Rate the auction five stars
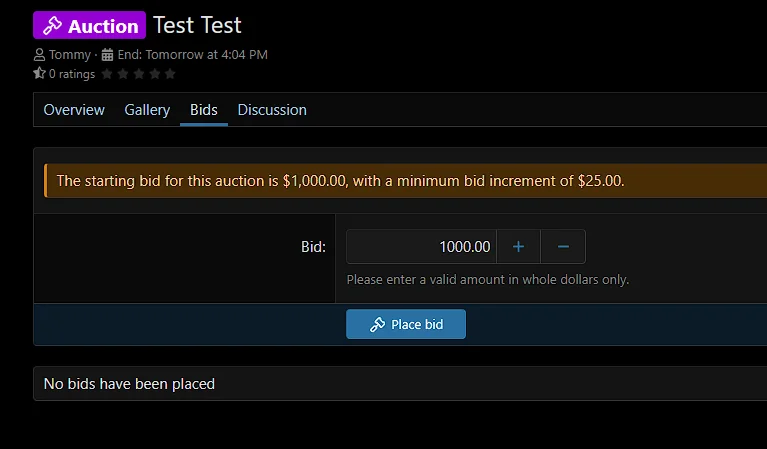 170,74
